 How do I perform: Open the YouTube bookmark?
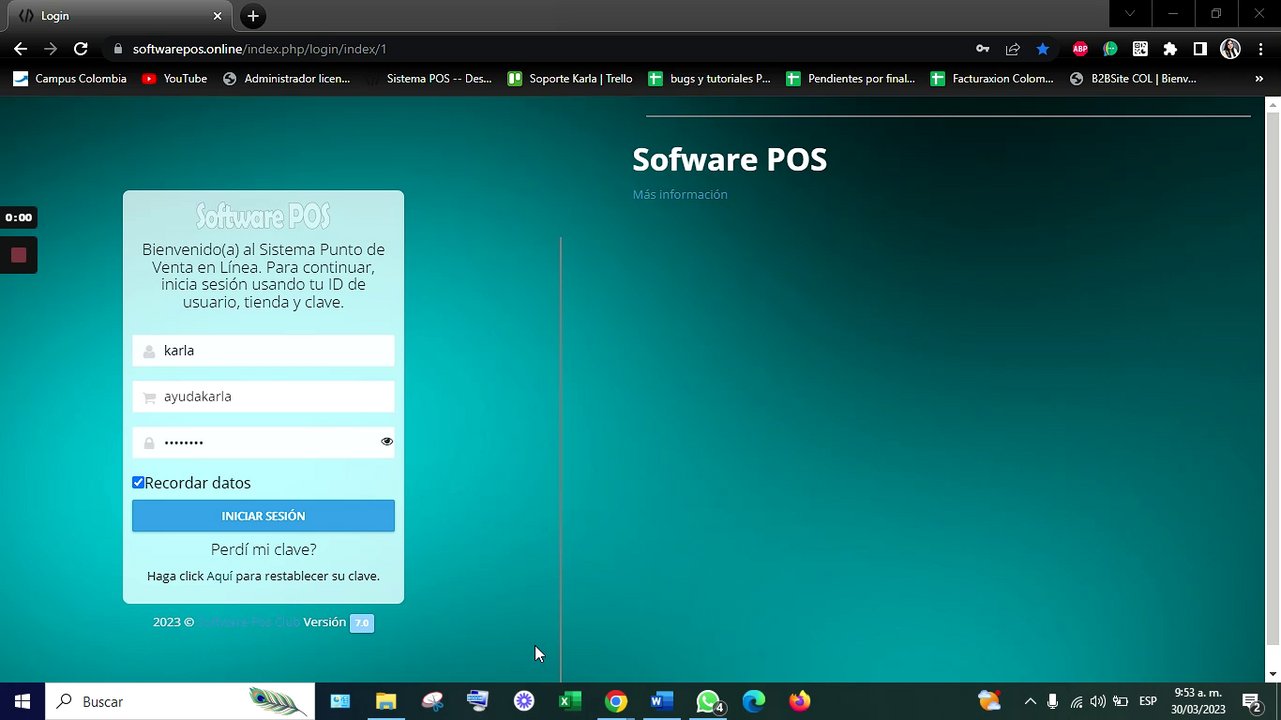pyautogui.click(x=175, y=78)
